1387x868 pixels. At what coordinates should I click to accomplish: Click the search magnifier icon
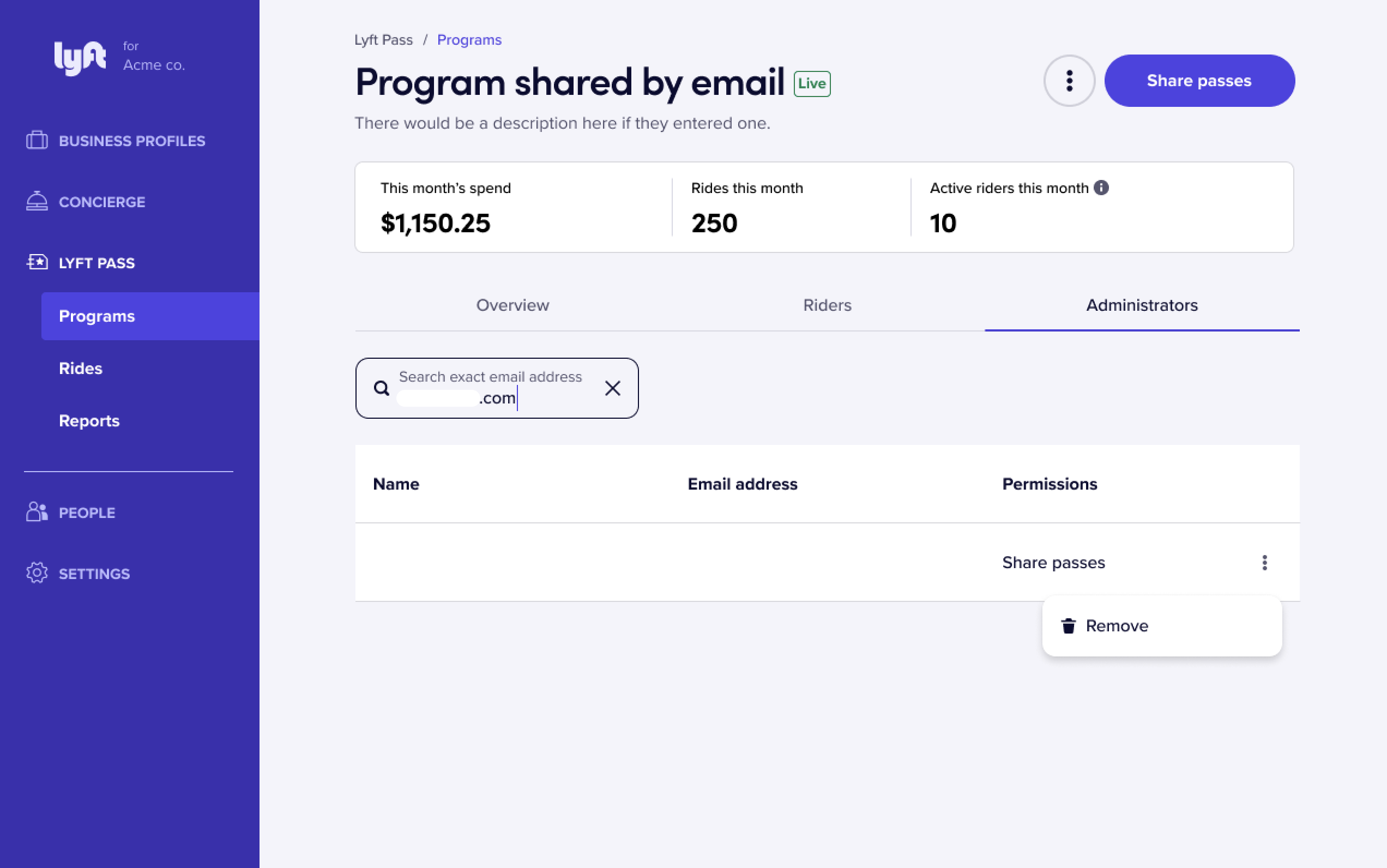381,389
